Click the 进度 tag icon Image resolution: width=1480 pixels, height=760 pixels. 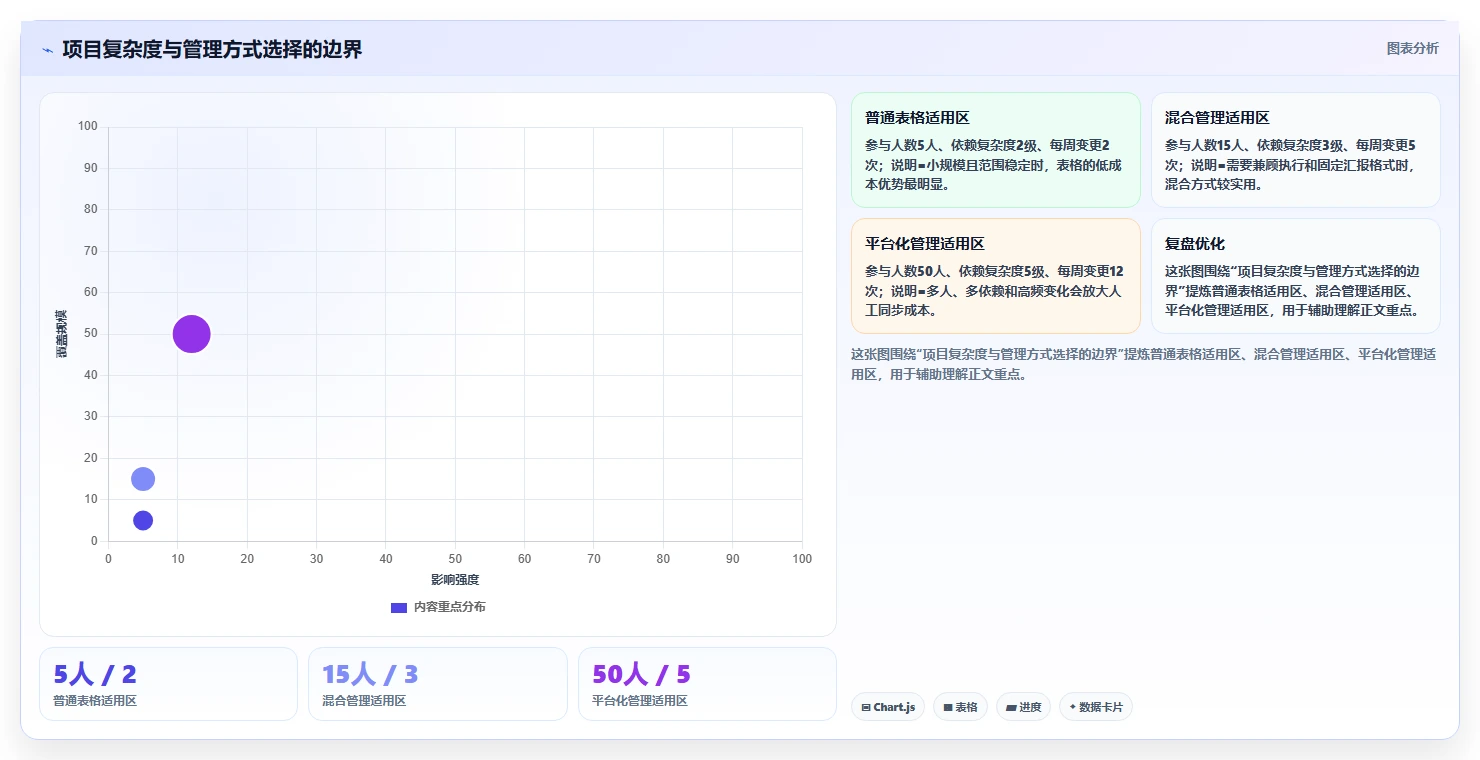(x=1011, y=708)
